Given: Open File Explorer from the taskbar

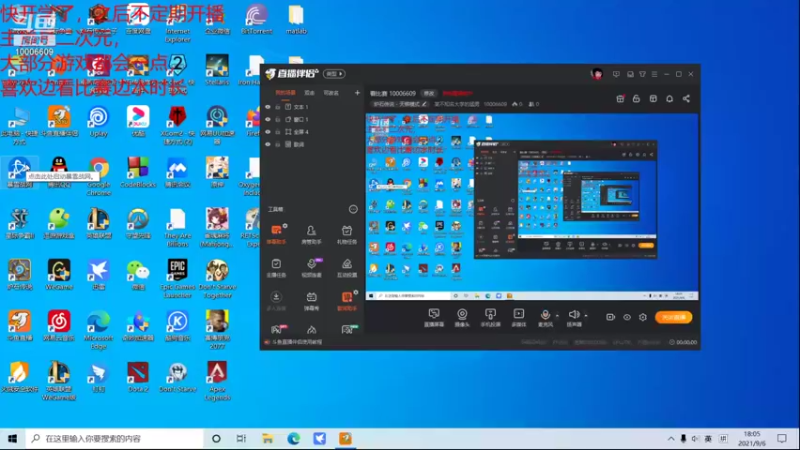Looking at the screenshot, I should [x=267, y=439].
